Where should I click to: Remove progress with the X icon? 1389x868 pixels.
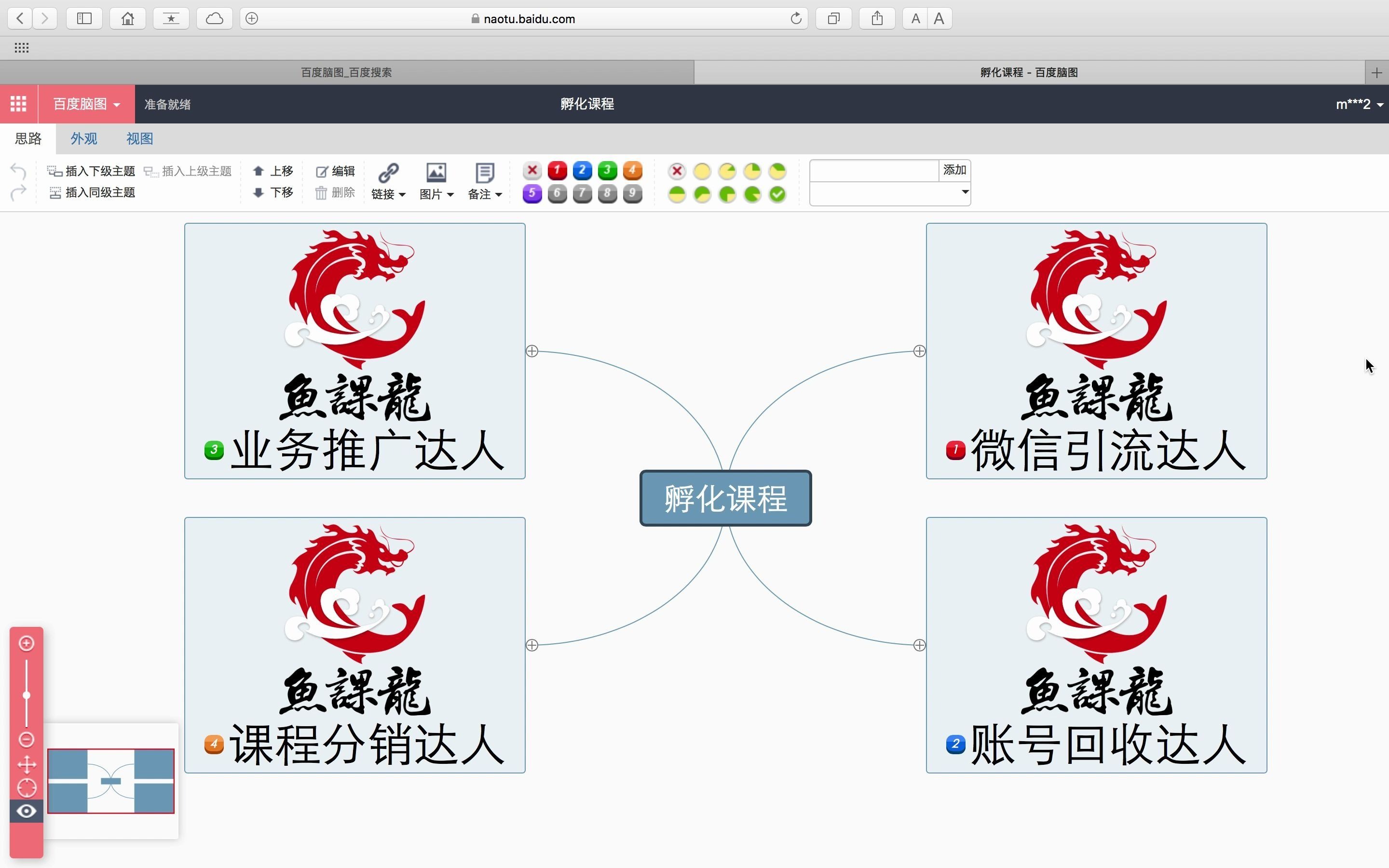[x=677, y=171]
